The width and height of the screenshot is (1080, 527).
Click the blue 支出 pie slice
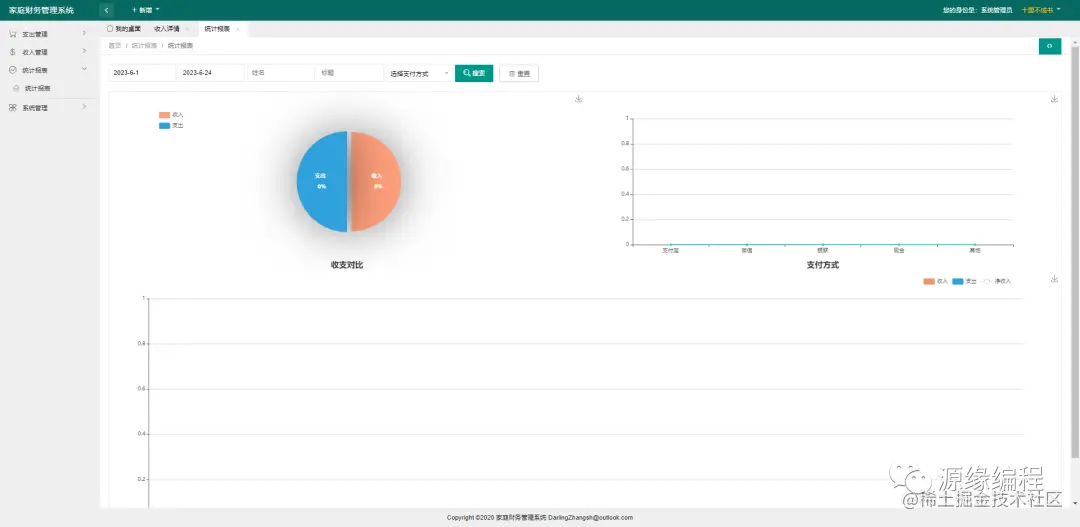[322, 181]
